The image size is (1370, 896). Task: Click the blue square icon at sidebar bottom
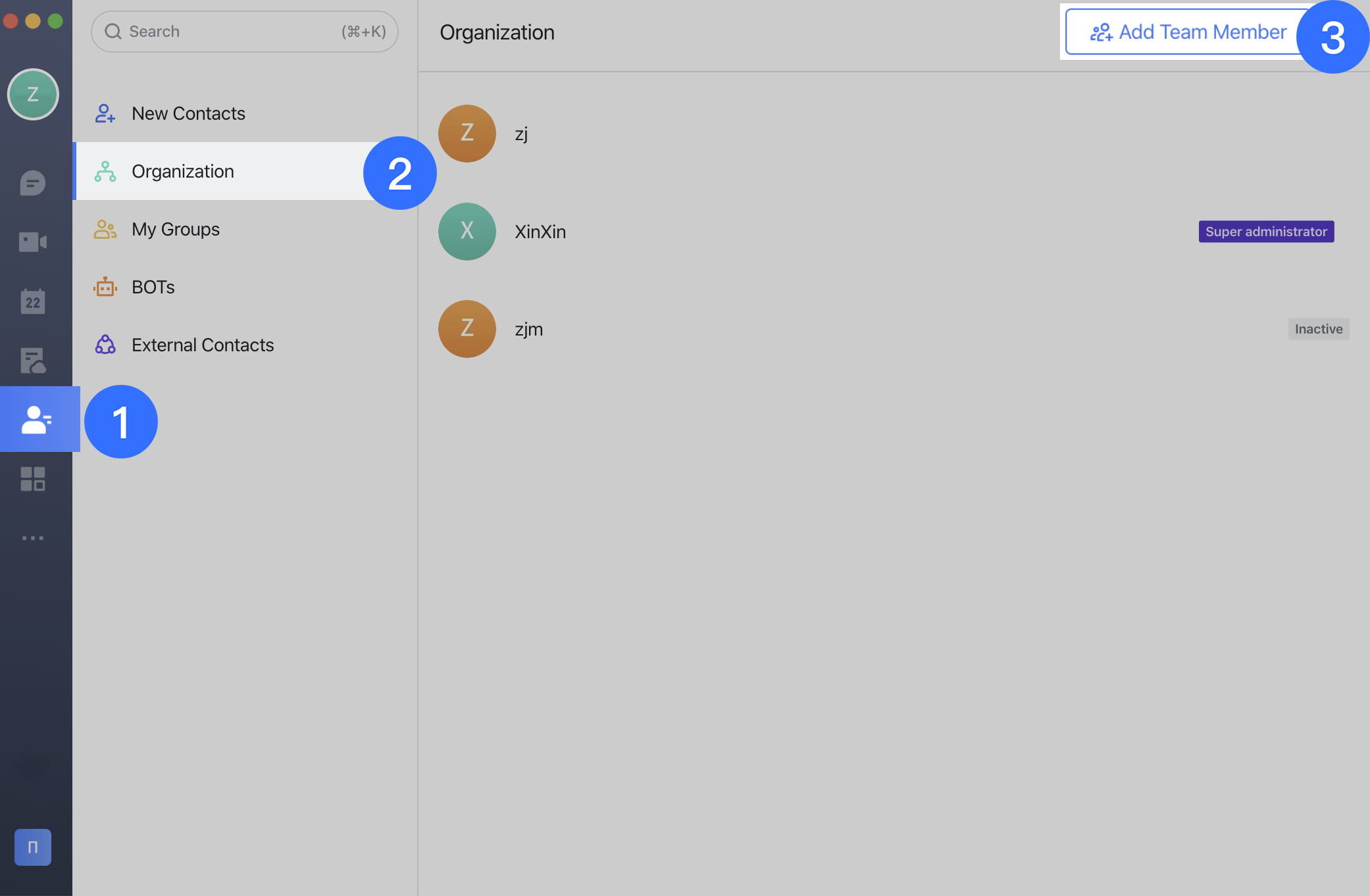[x=33, y=847]
